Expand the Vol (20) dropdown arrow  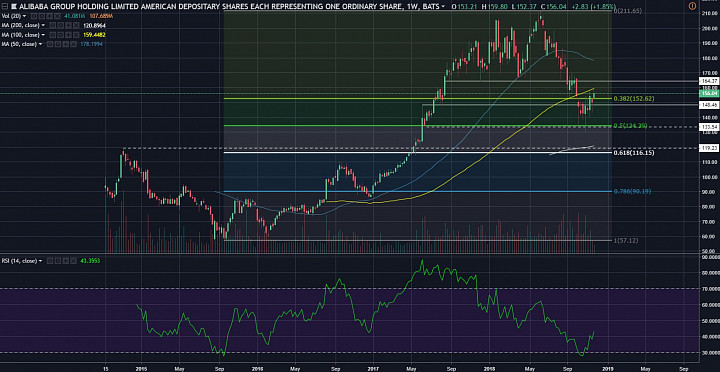tap(24, 16)
